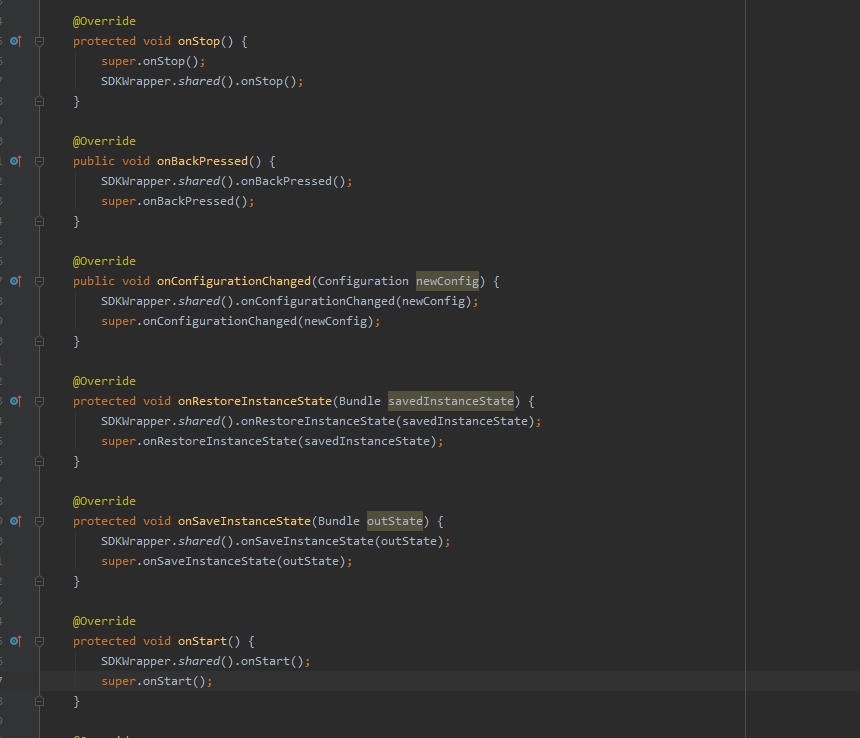
Task: Click fold end marker closing onStop method
Action: (x=39, y=101)
